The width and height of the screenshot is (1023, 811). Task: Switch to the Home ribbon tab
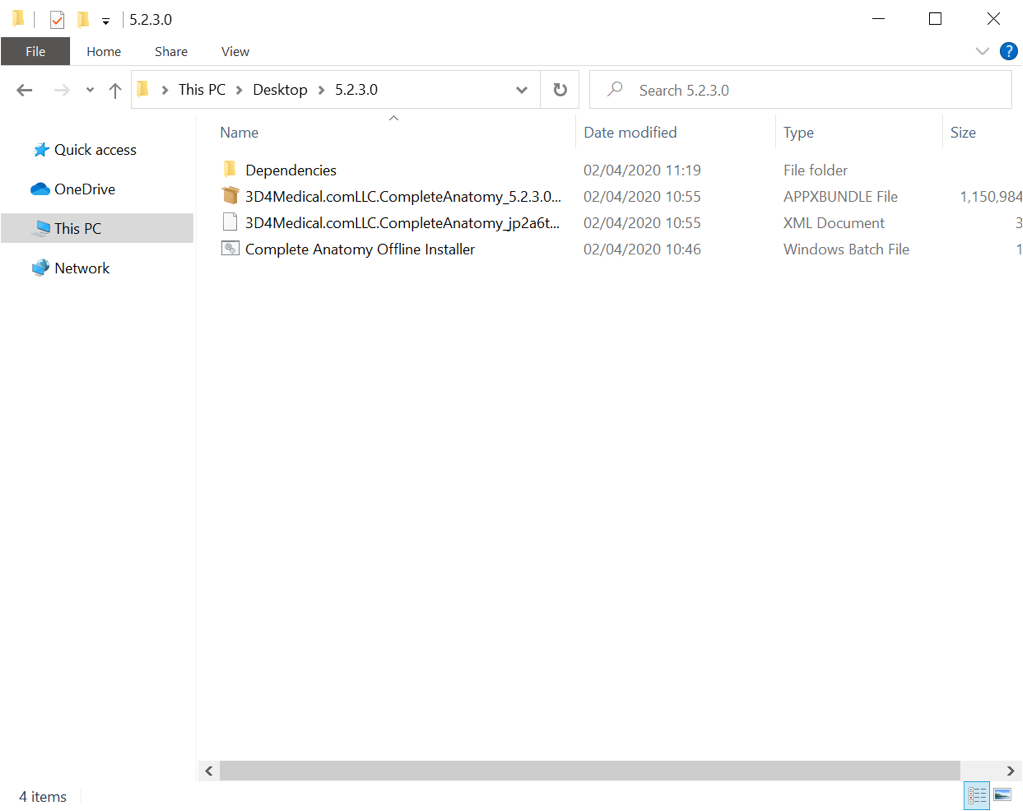coord(104,52)
